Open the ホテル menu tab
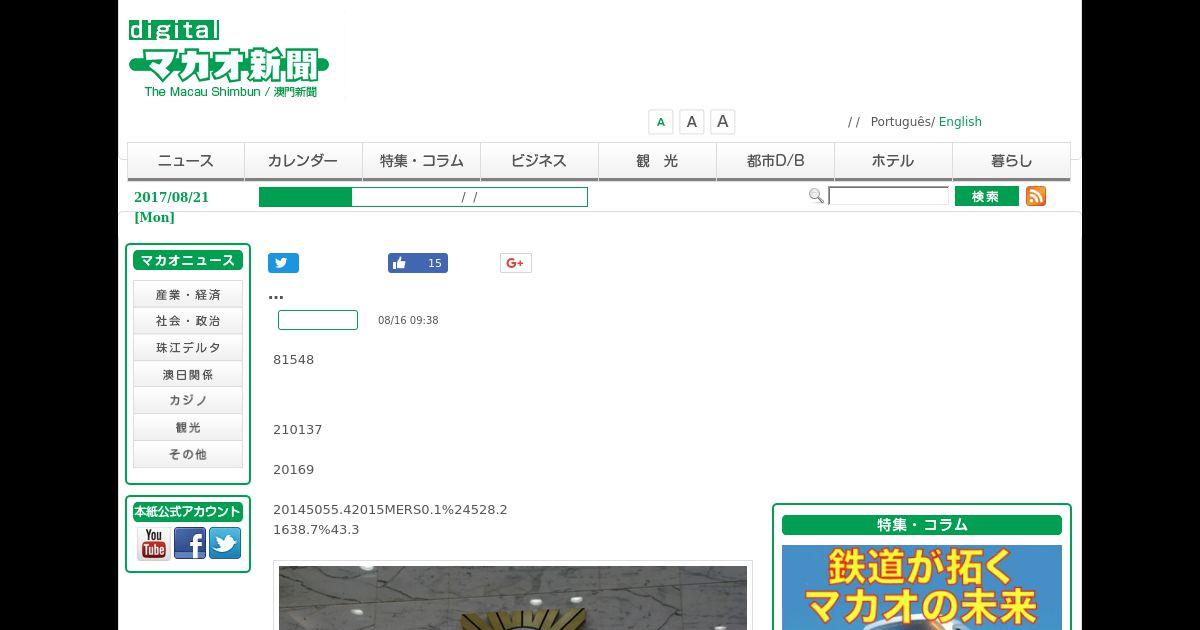Viewport: 1200px width, 630px height. tap(893, 161)
